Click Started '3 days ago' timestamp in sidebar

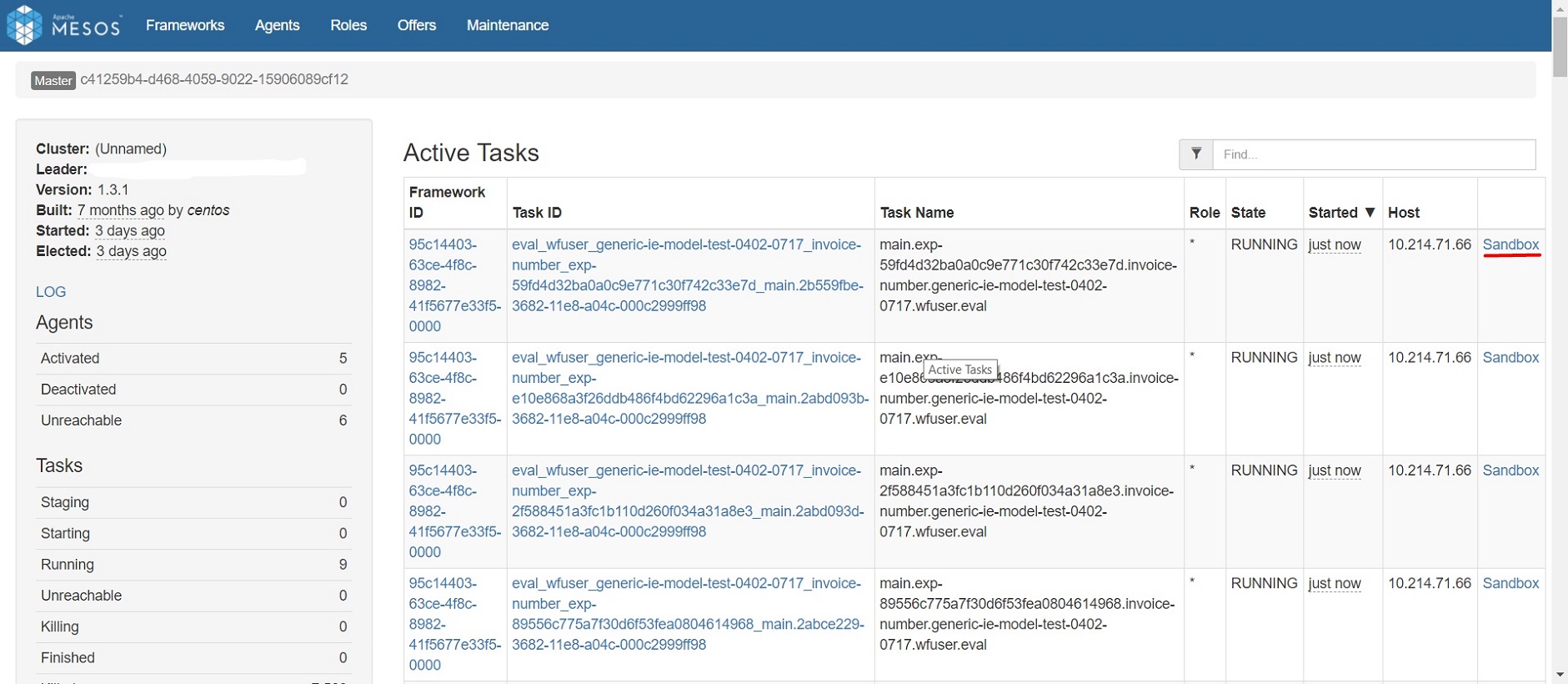130,230
